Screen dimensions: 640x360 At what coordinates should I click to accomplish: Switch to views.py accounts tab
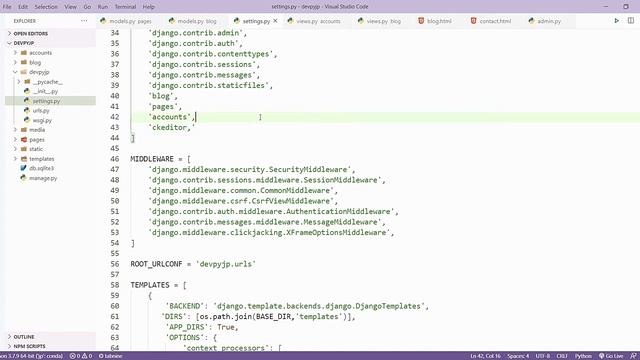coord(318,21)
